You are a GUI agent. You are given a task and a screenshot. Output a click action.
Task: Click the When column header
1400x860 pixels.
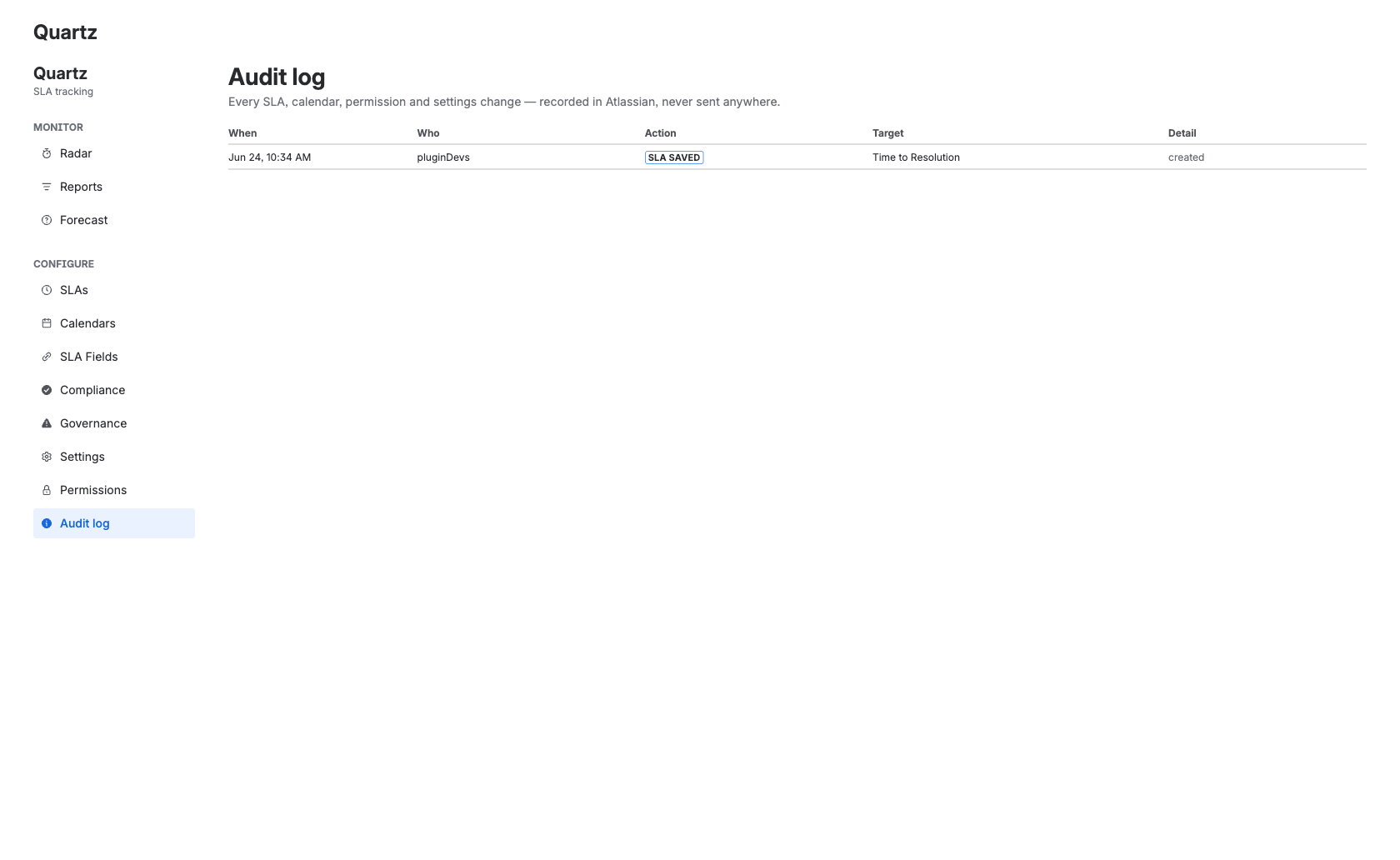242,133
